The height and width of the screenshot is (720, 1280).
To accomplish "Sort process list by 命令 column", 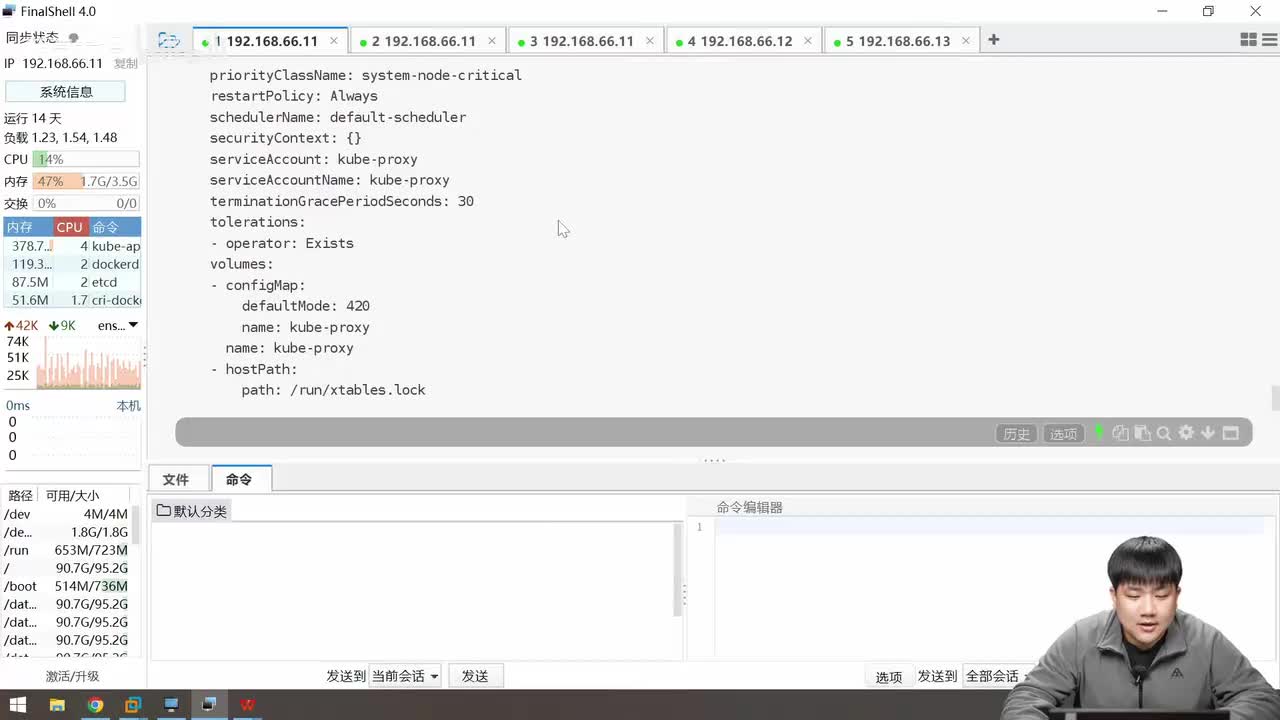I will (114, 227).
